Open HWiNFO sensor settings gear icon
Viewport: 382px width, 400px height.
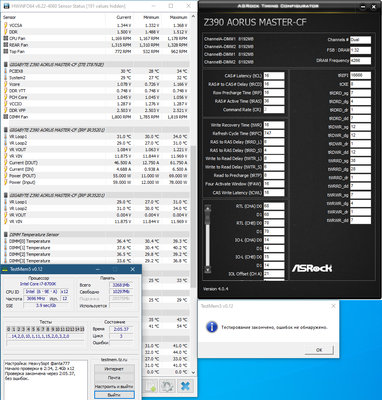click(x=167, y=386)
